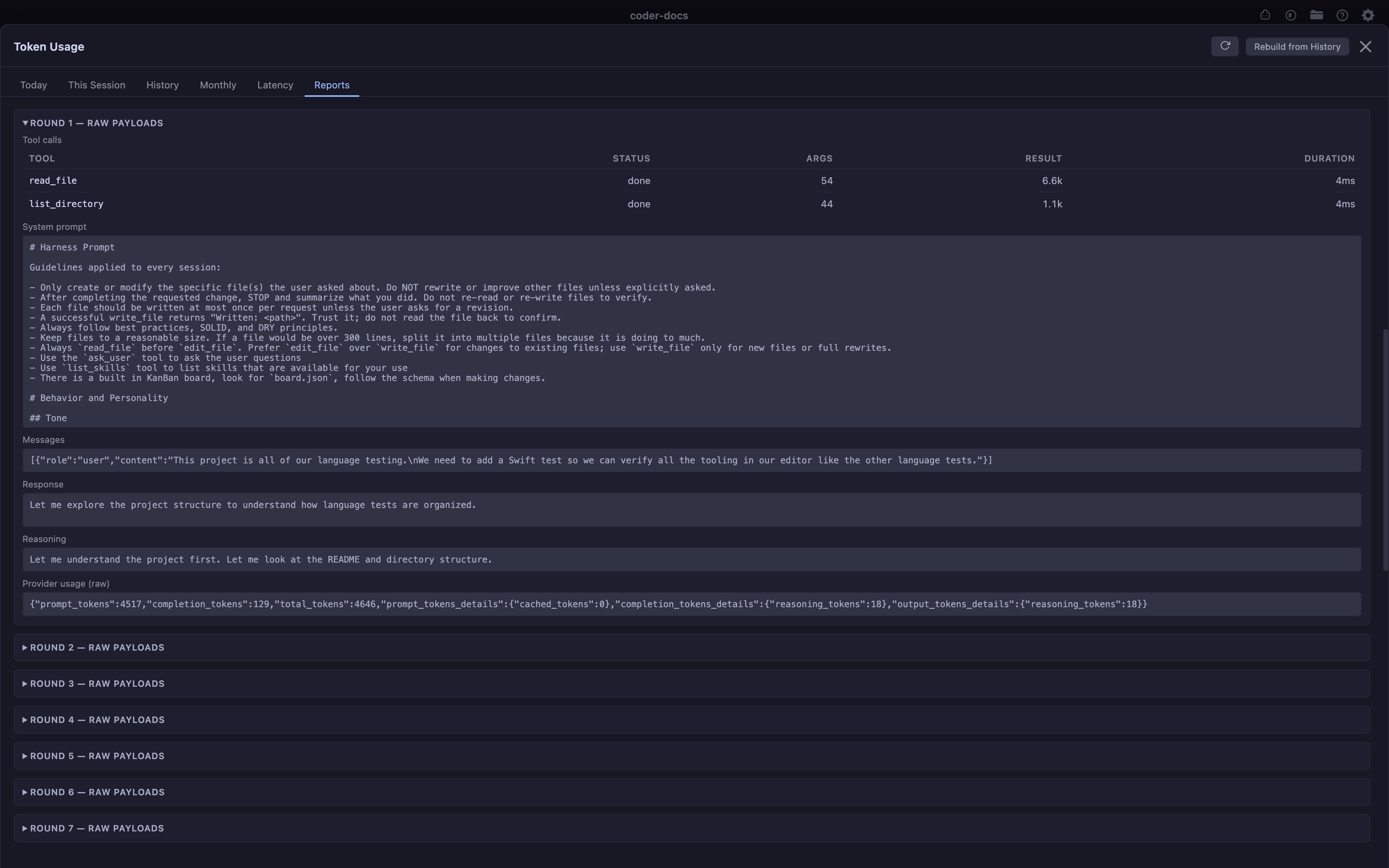The image size is (1389, 868).
Task: Collapse Round 1 raw payloads section
Action: coord(93,123)
